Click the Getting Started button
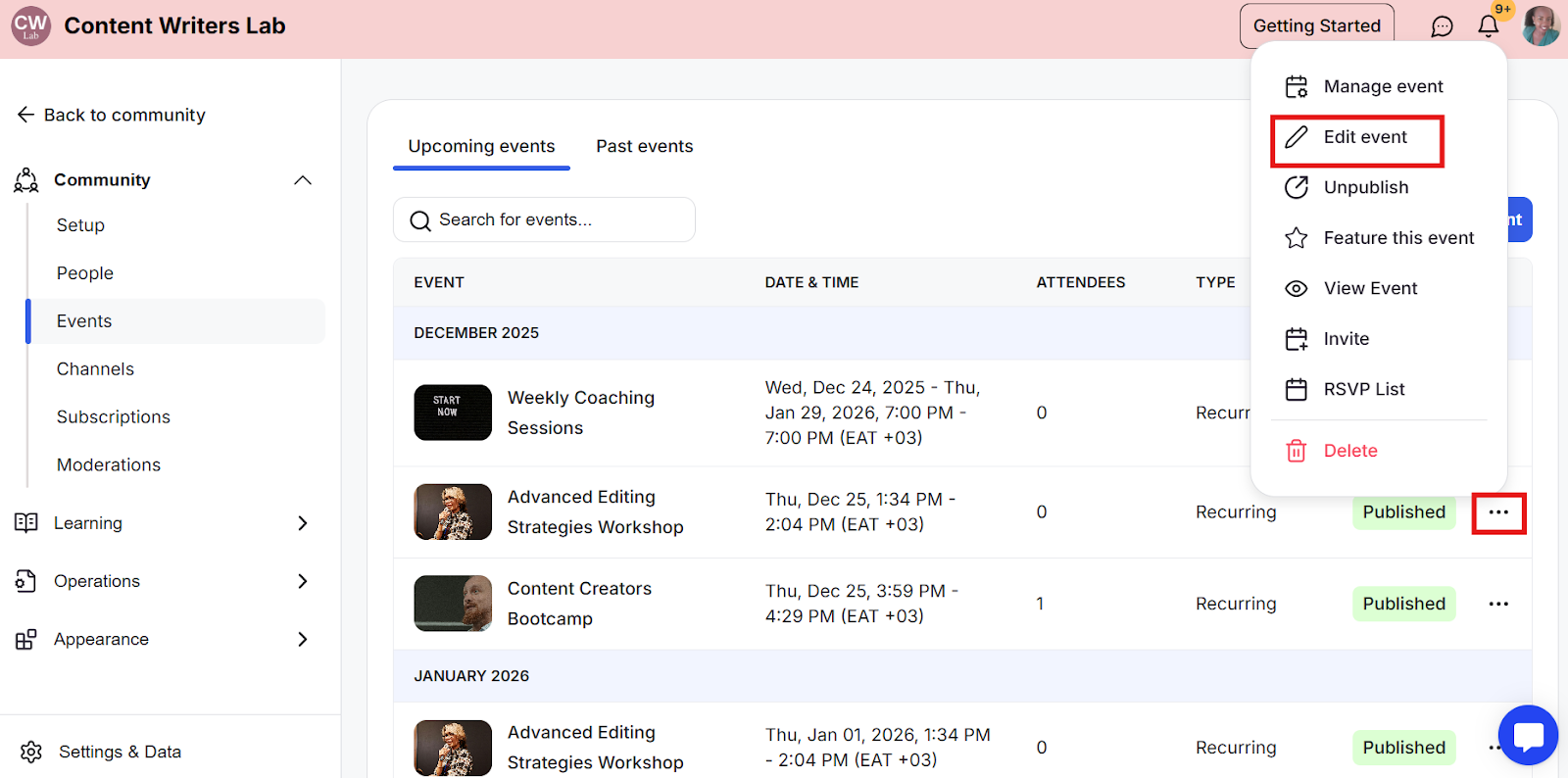 click(x=1316, y=26)
